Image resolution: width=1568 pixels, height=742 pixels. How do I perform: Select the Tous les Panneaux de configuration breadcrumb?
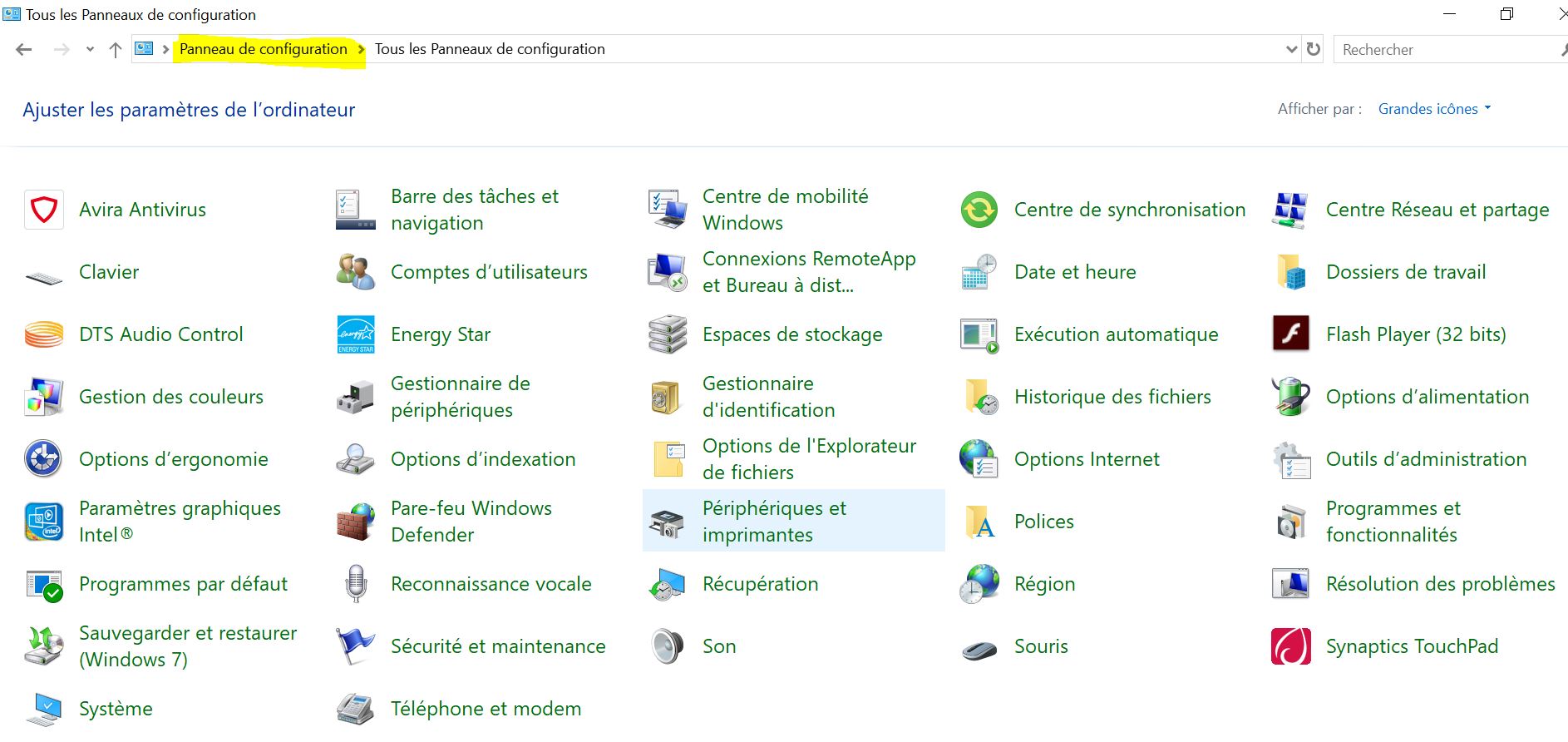(x=490, y=49)
